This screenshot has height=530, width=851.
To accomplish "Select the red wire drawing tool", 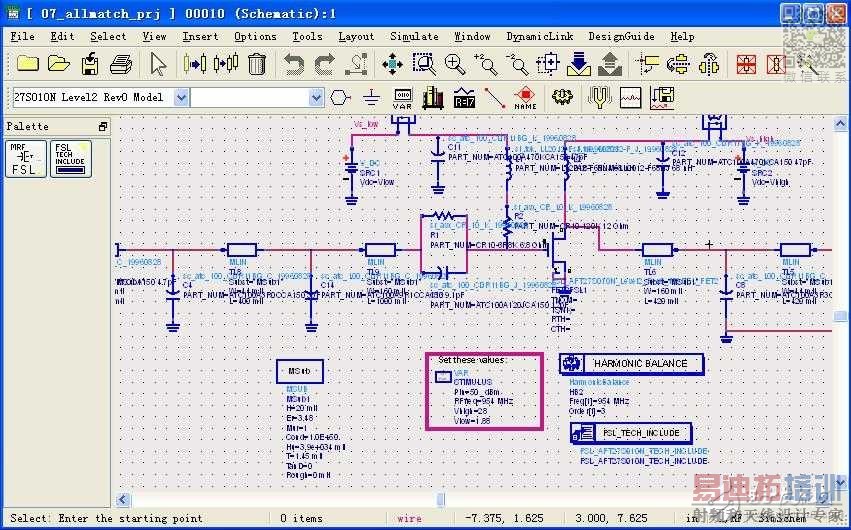I will coord(494,98).
